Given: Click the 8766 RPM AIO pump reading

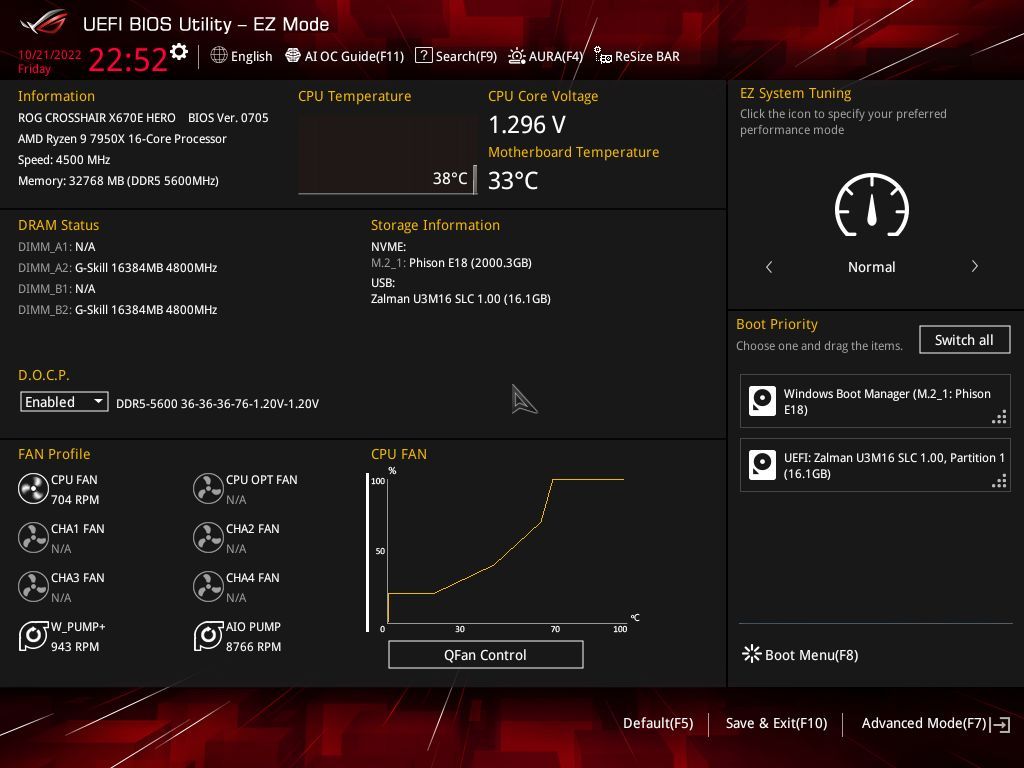Looking at the screenshot, I should [x=253, y=647].
